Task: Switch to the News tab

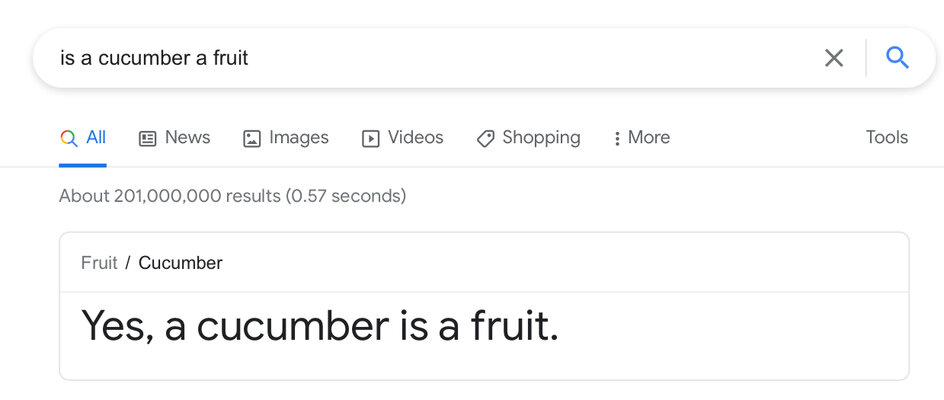Action: point(175,138)
